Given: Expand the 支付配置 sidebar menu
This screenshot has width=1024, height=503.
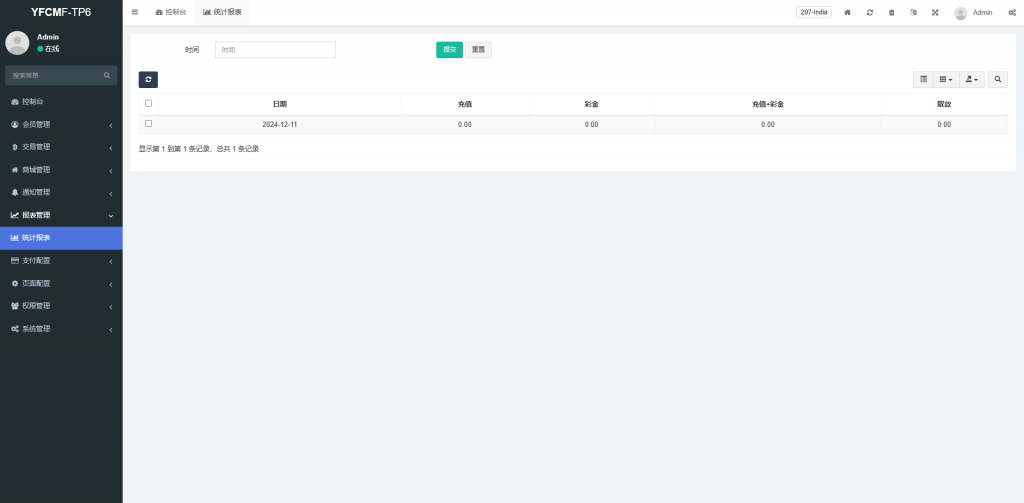Looking at the screenshot, I should pos(61,261).
